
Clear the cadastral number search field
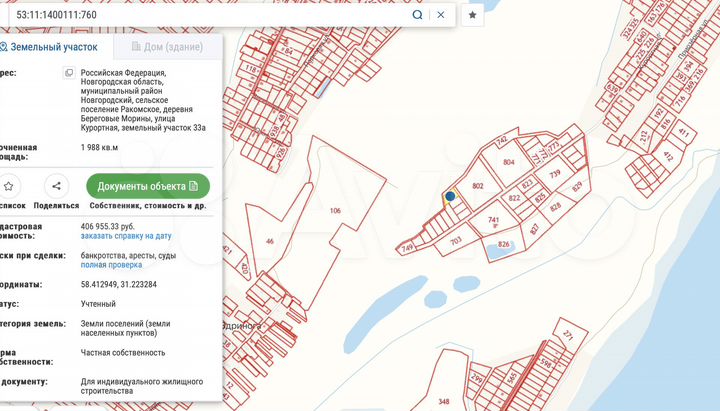(x=441, y=15)
